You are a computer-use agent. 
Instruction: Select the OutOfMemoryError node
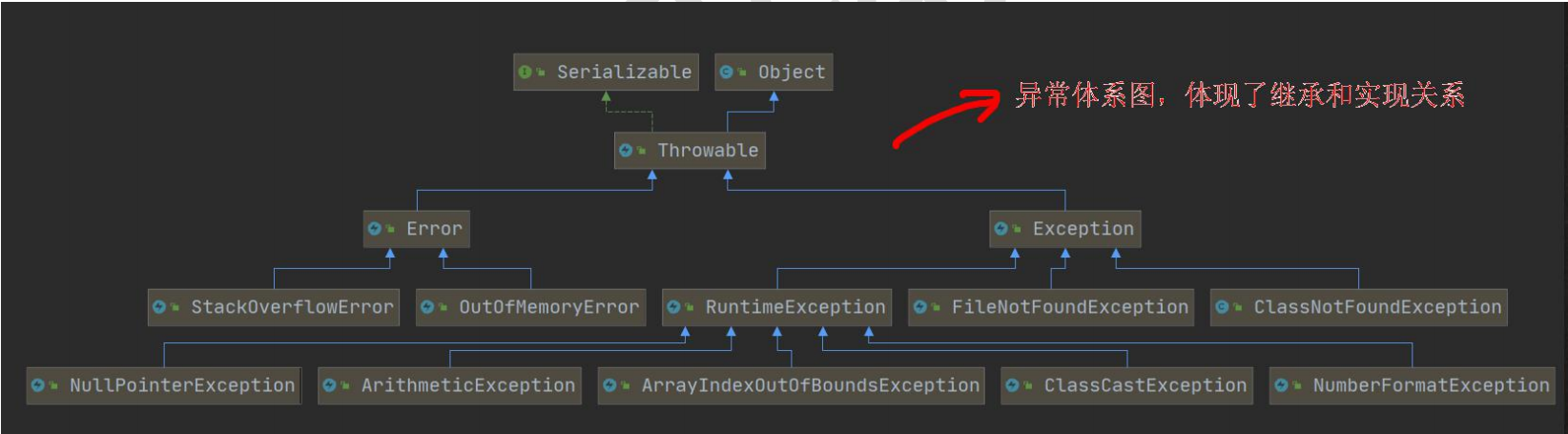coord(531,307)
